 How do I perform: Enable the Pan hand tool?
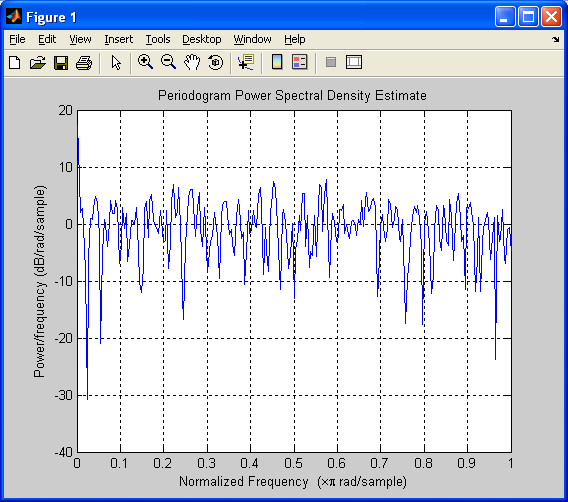pyautogui.click(x=192, y=62)
